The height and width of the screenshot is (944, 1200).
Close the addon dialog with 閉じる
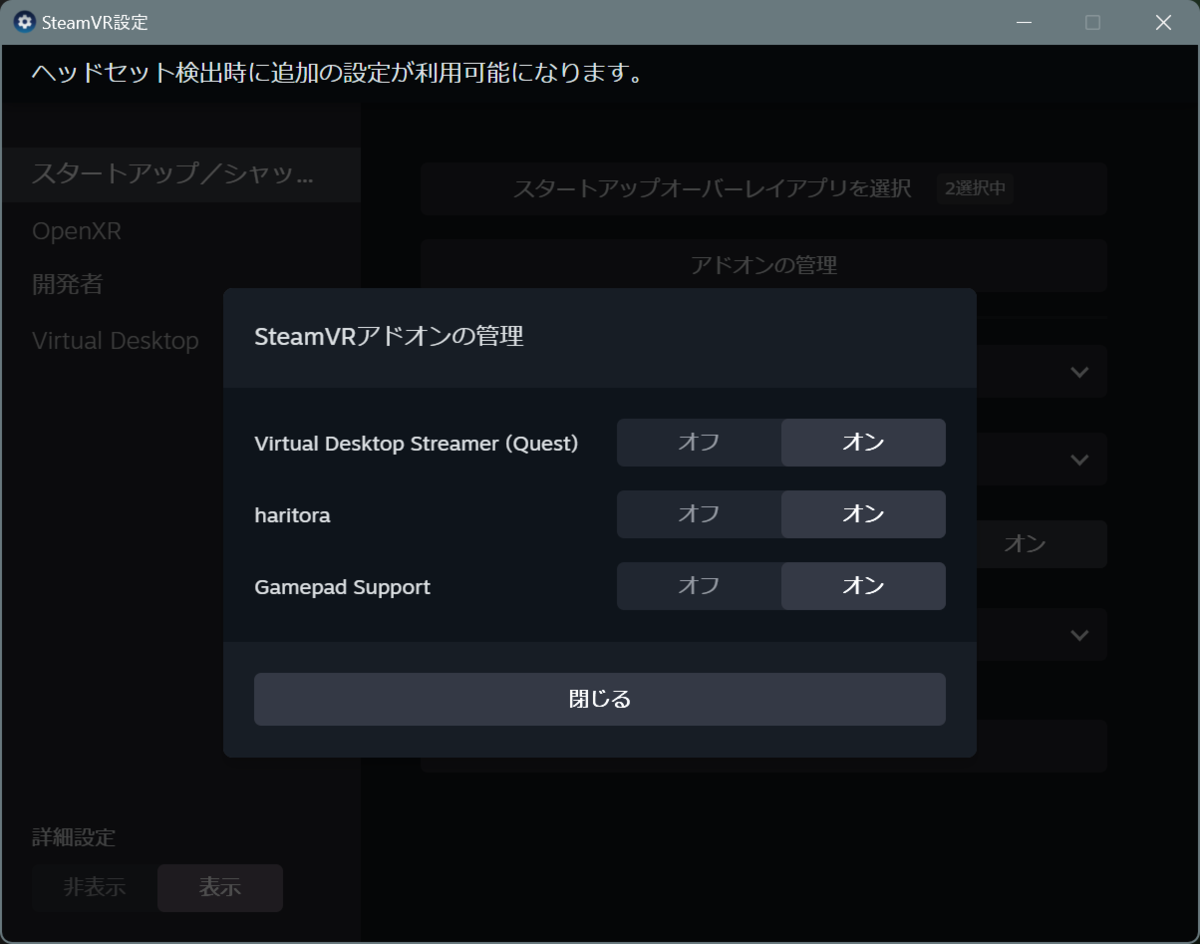pos(600,699)
